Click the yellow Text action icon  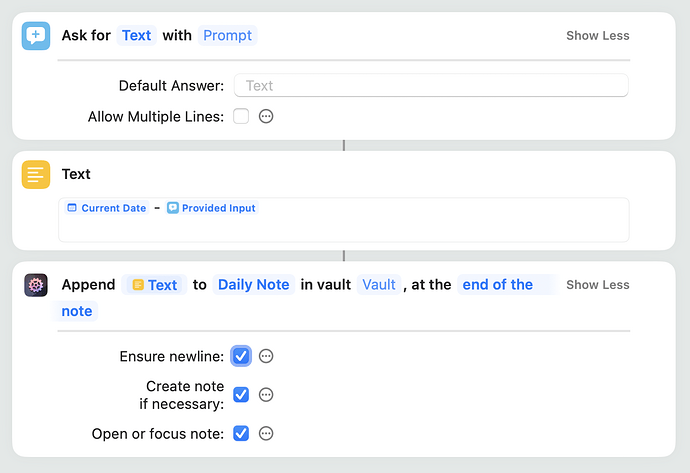coord(36,174)
